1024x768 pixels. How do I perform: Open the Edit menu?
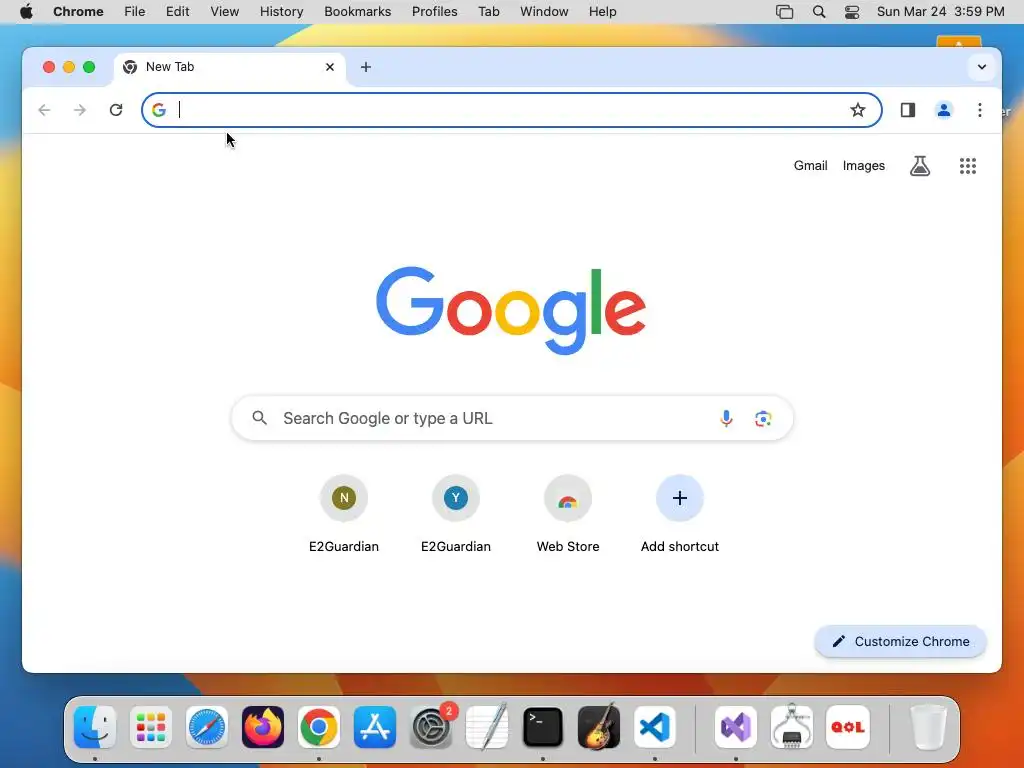[178, 12]
